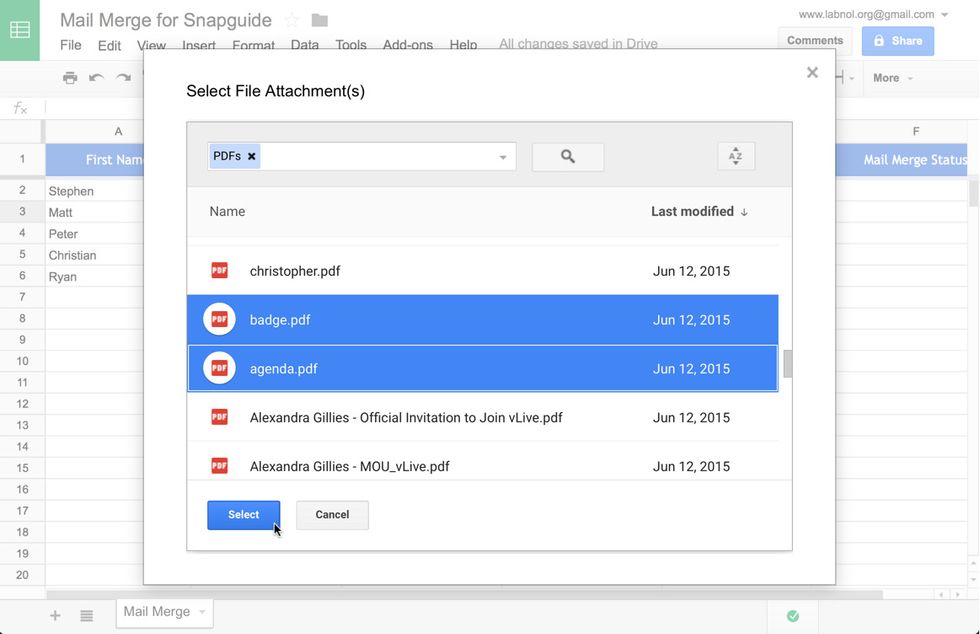
Task: Open the More toolbar dropdown
Action: click(891, 77)
